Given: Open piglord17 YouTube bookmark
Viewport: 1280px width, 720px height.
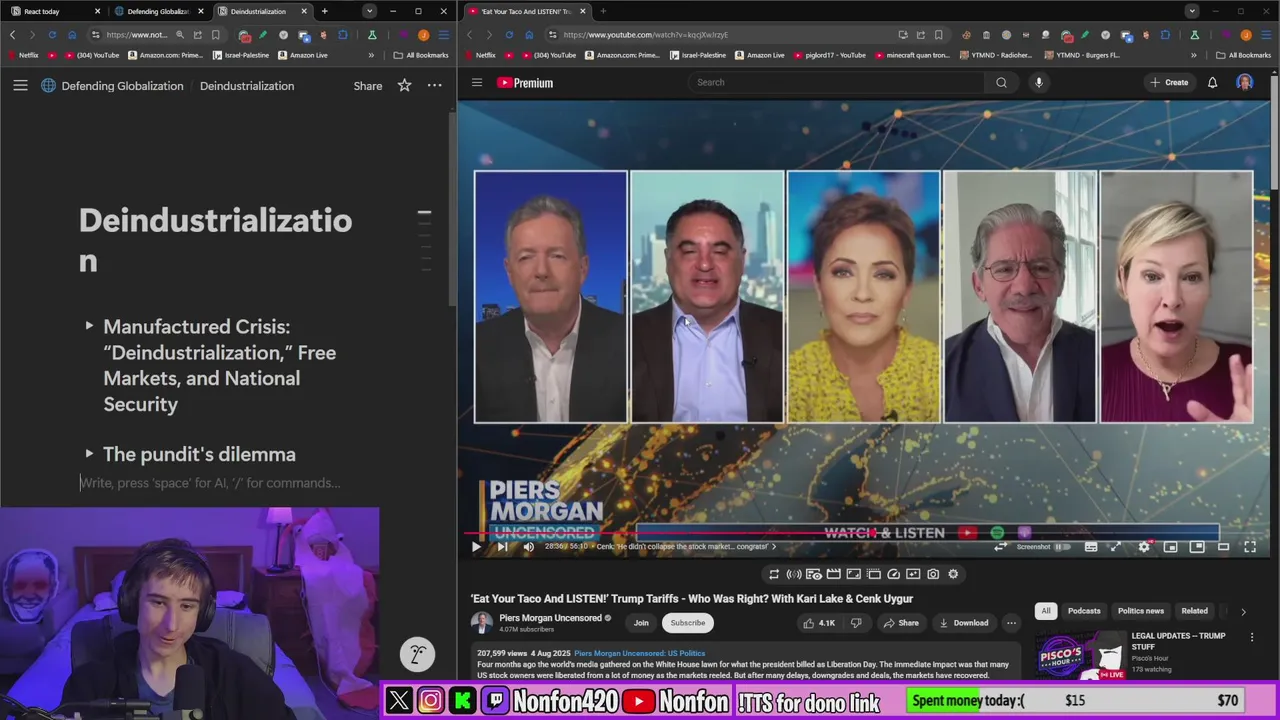Looking at the screenshot, I should [x=829, y=55].
